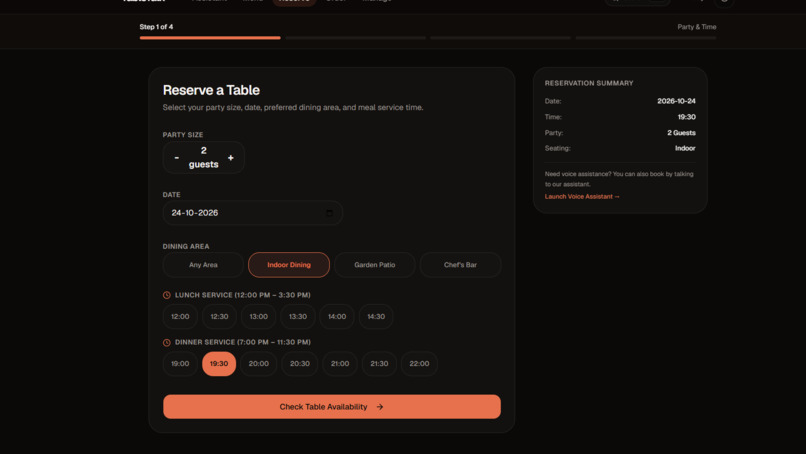
Task: Click the Reserve a Table heading
Action: [211, 90]
